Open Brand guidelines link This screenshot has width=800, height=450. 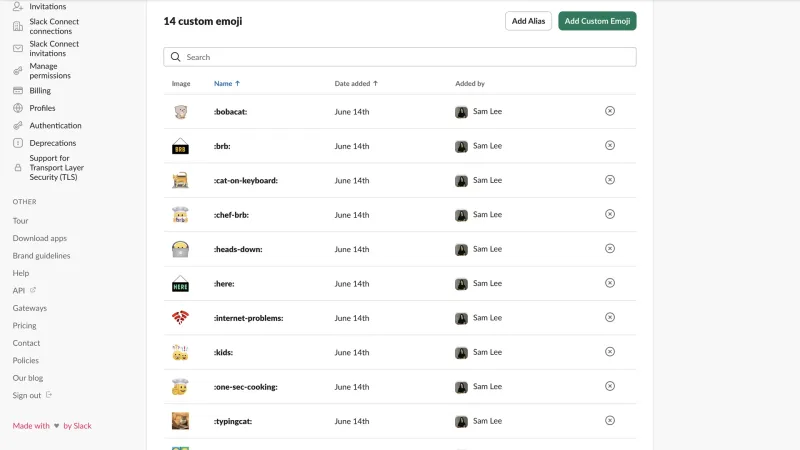coord(41,255)
